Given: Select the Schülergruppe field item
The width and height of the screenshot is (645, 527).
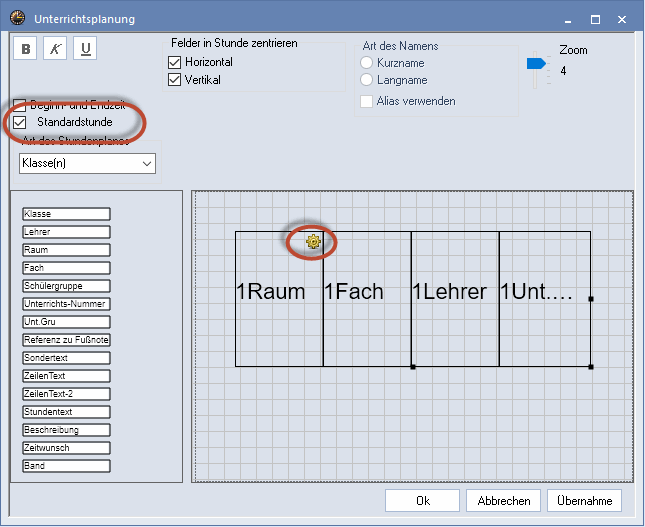Looking at the screenshot, I should coord(66,286).
